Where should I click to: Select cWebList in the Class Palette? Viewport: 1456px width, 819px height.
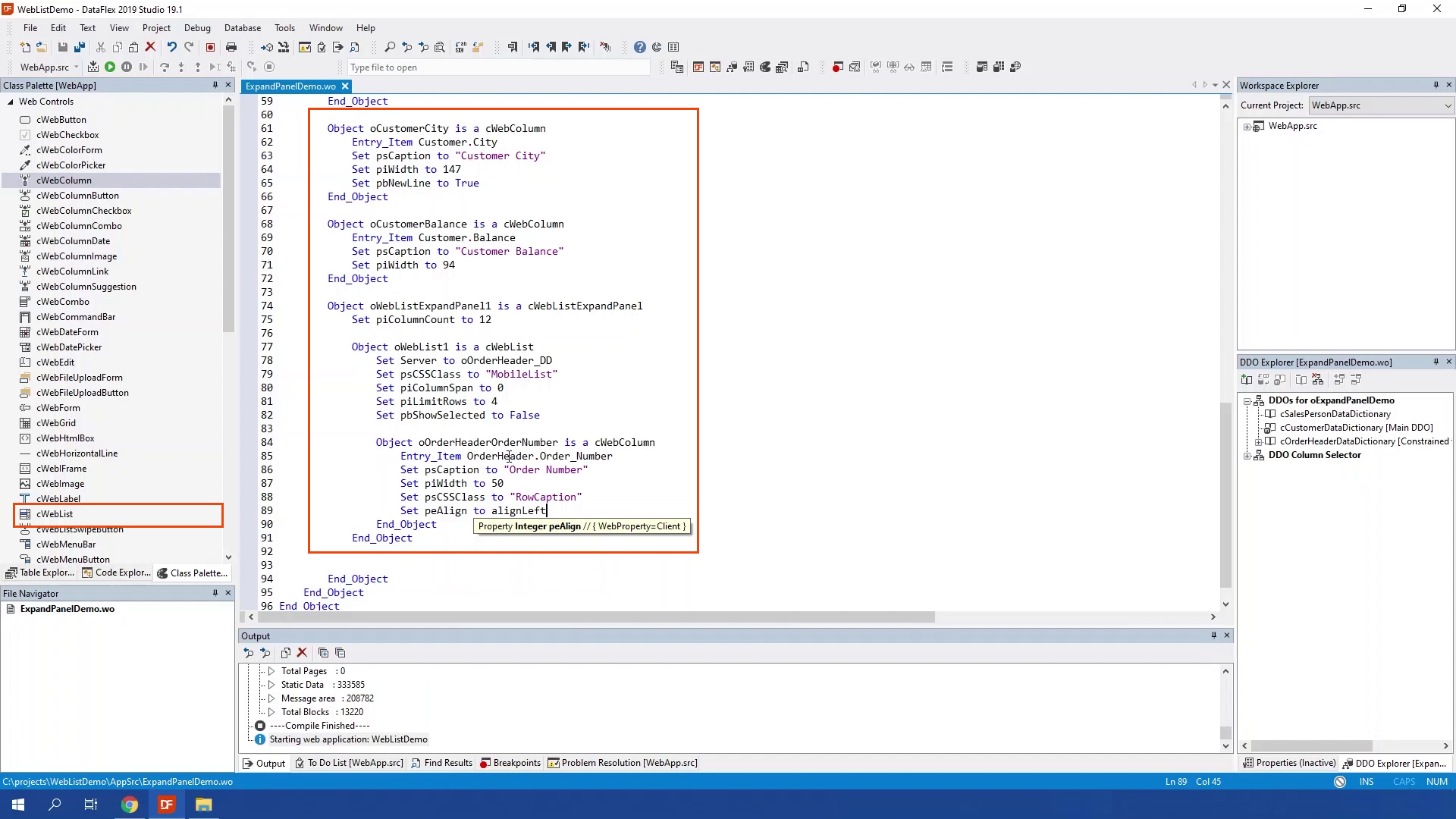coord(55,514)
